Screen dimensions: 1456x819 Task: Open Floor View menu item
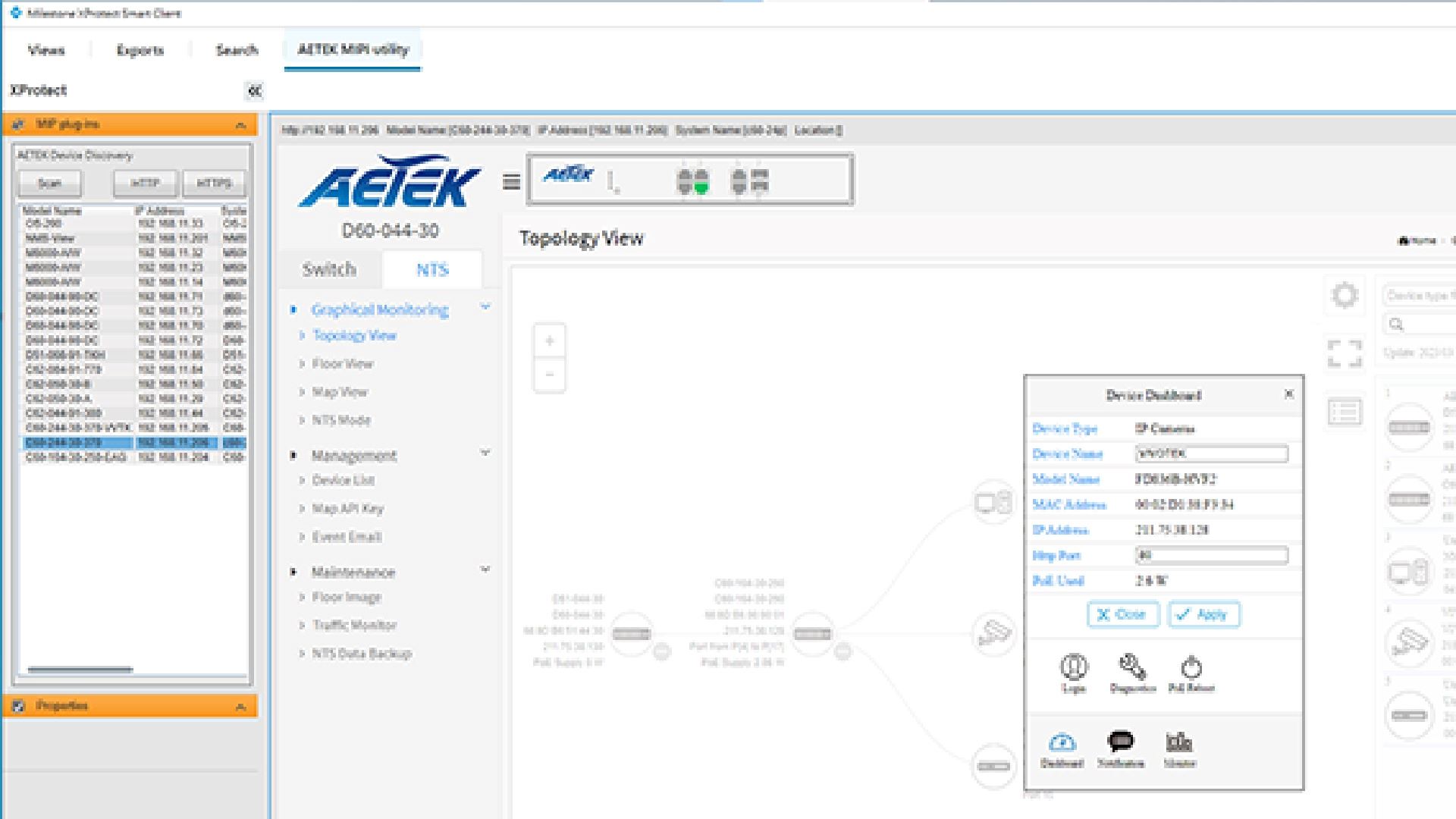[x=343, y=364]
